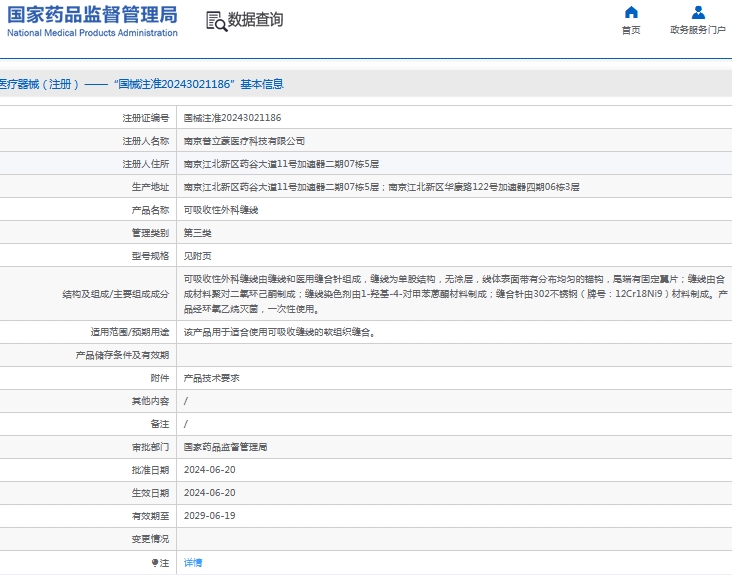
Task: Select 2024-06-20 in the 生效日期 row
Action: tap(210, 493)
